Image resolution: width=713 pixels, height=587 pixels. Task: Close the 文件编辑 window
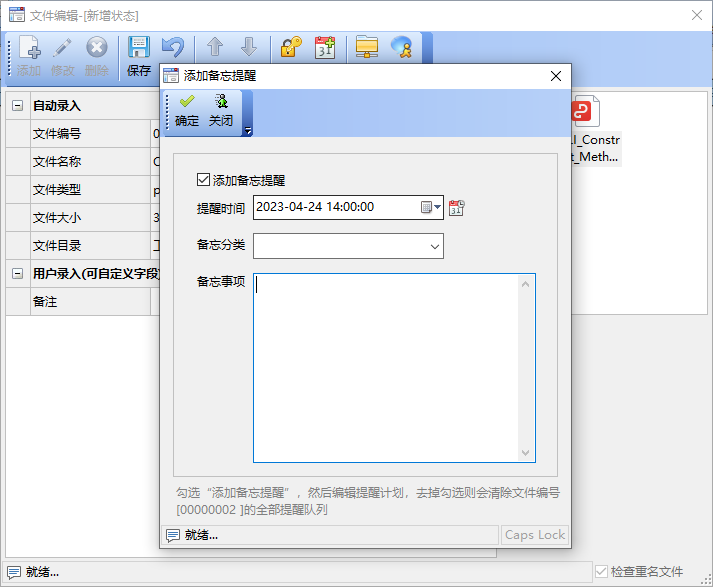click(x=697, y=15)
